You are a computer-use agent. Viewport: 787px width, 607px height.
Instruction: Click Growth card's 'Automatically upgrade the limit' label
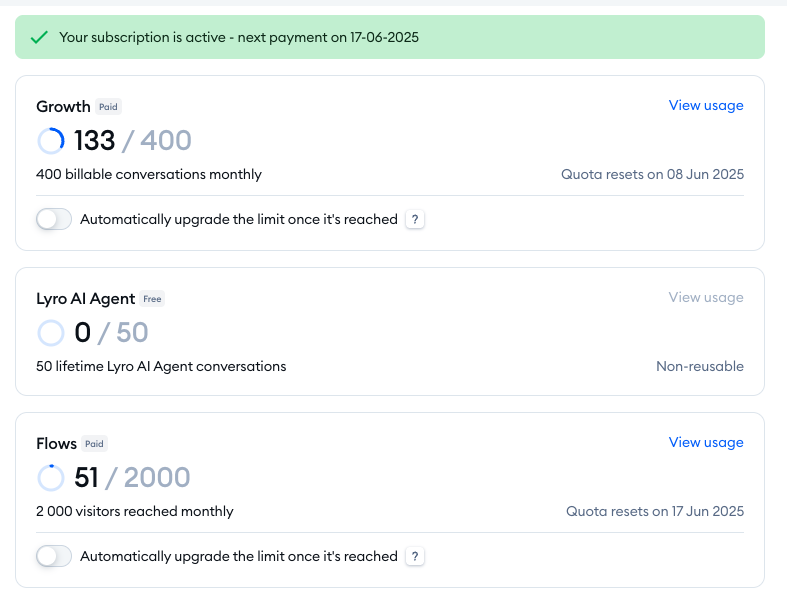click(x=239, y=219)
